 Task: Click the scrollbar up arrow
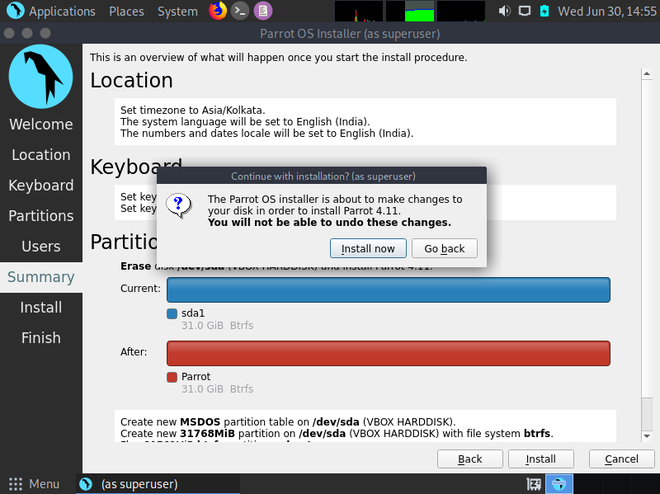pyautogui.click(x=647, y=74)
